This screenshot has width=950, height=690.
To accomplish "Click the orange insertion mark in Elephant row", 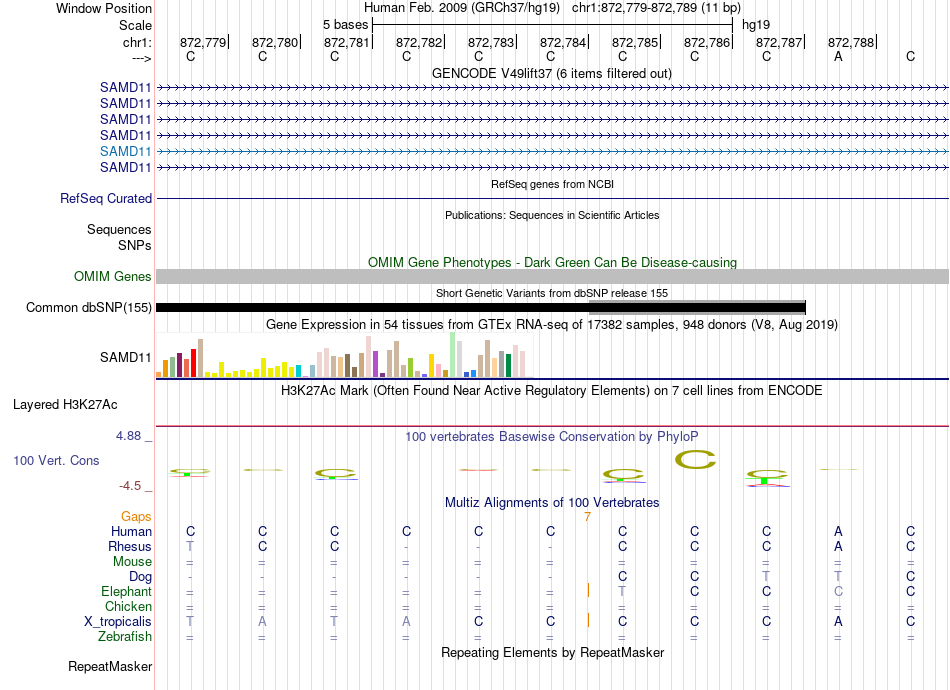I will pyautogui.click(x=588, y=591).
